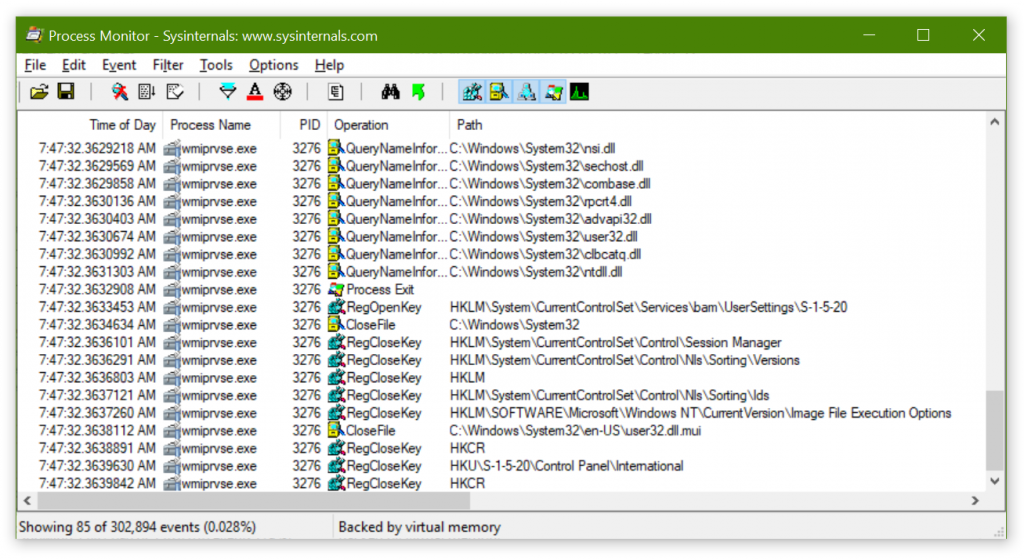Click the Backed by virtual memory status text
The image size is (1024, 560).
coord(419,527)
